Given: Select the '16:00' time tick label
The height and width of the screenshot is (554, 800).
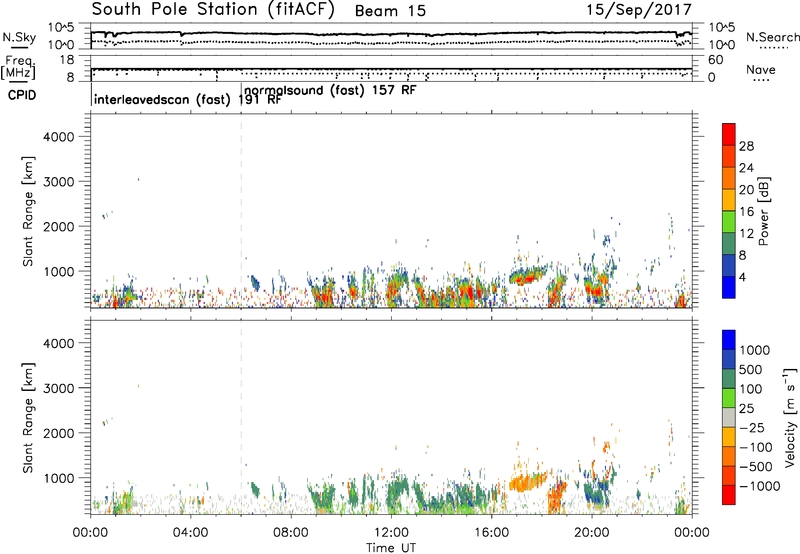Looking at the screenshot, I should 491,533.
